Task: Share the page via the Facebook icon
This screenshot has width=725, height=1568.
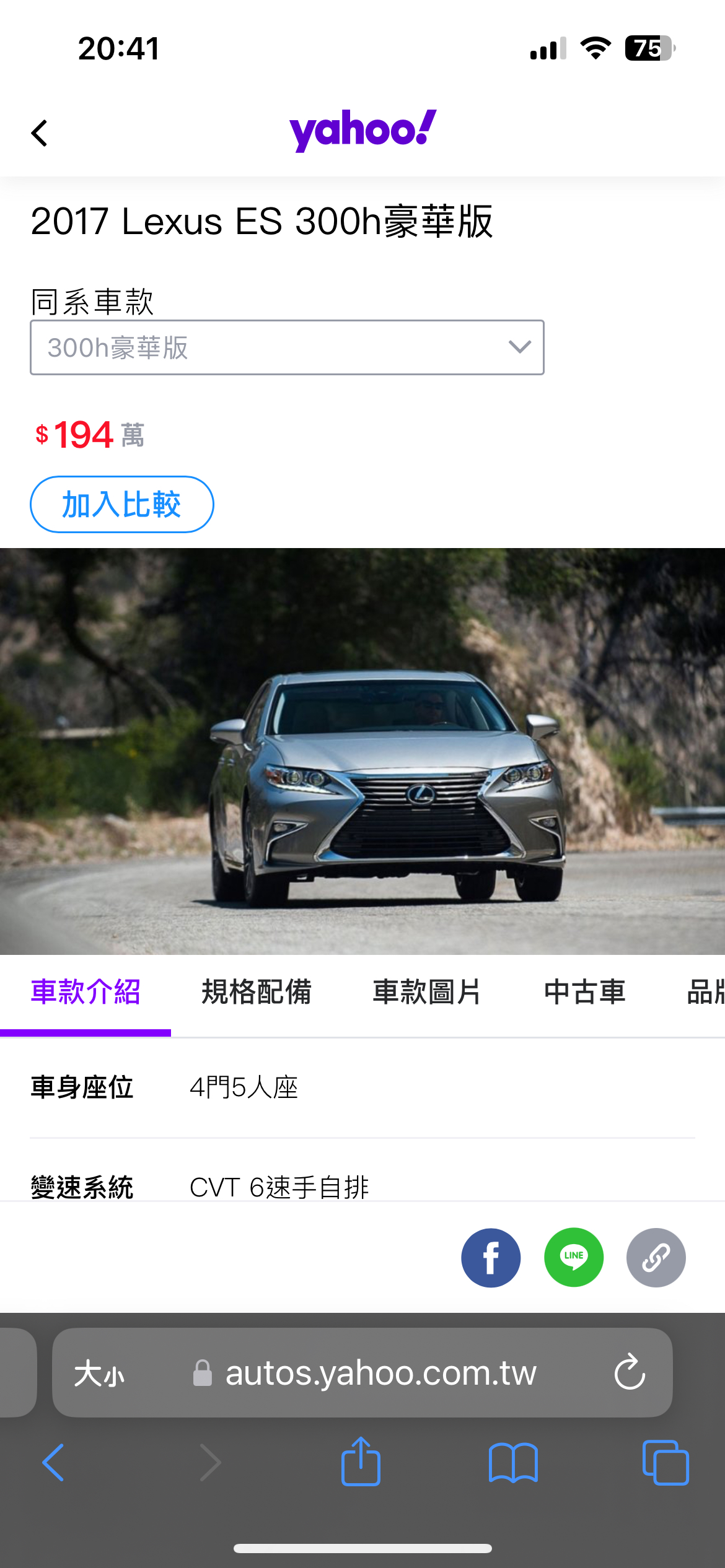Action: pos(491,1258)
